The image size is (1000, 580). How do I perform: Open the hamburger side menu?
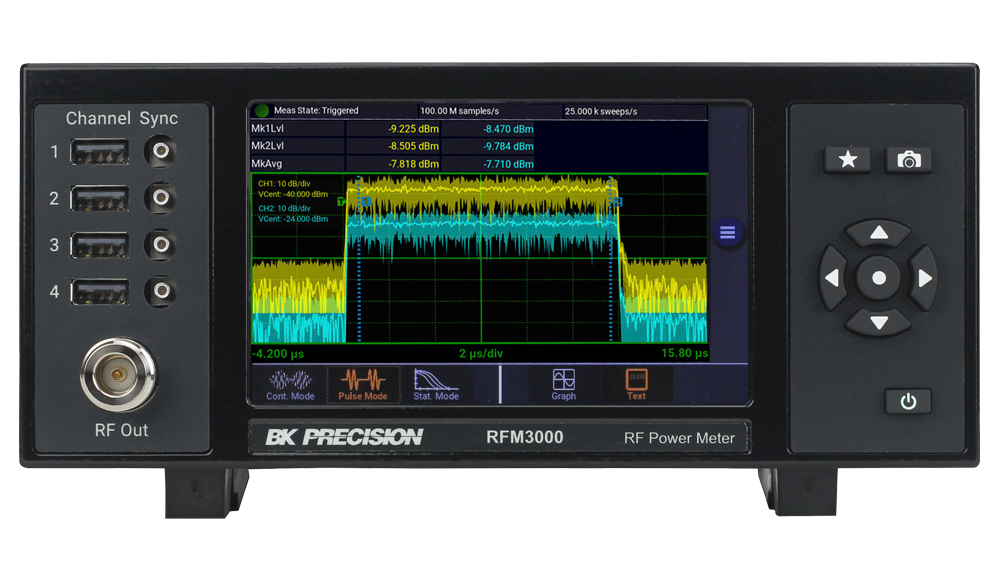(727, 233)
